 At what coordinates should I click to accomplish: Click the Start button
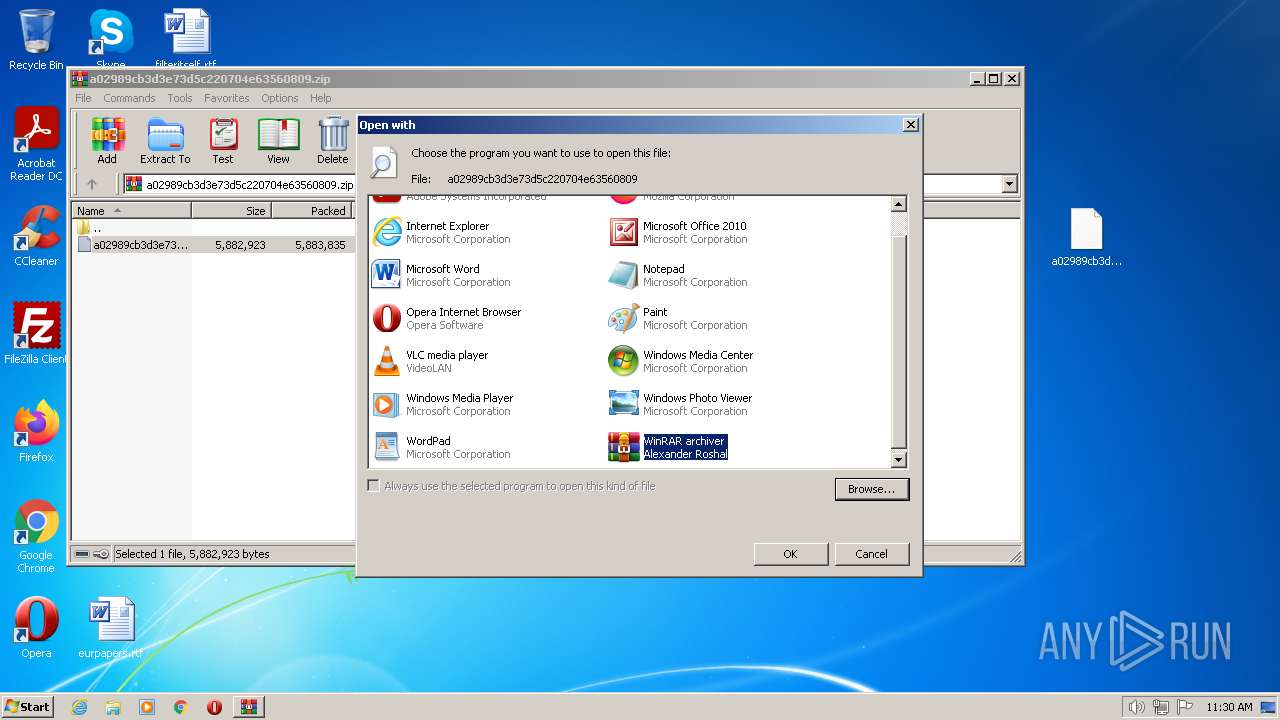click(28, 707)
